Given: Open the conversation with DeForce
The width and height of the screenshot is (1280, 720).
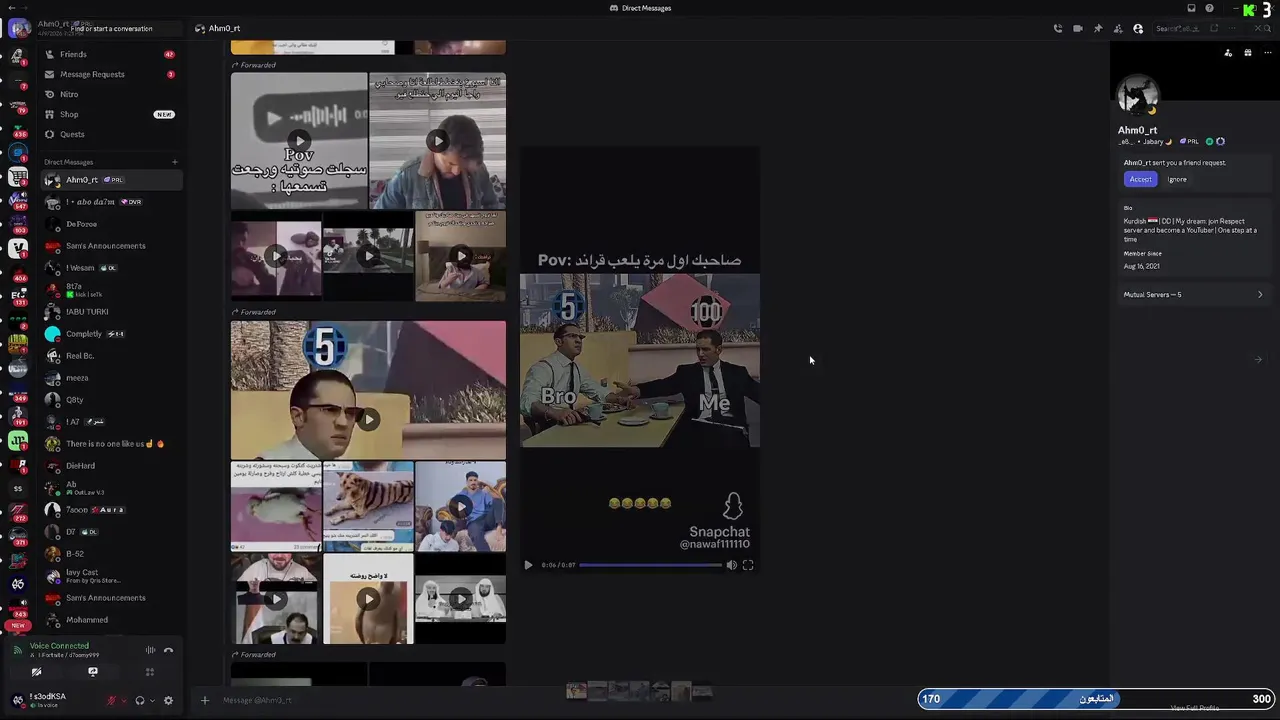Looking at the screenshot, I should pyautogui.click(x=110, y=224).
